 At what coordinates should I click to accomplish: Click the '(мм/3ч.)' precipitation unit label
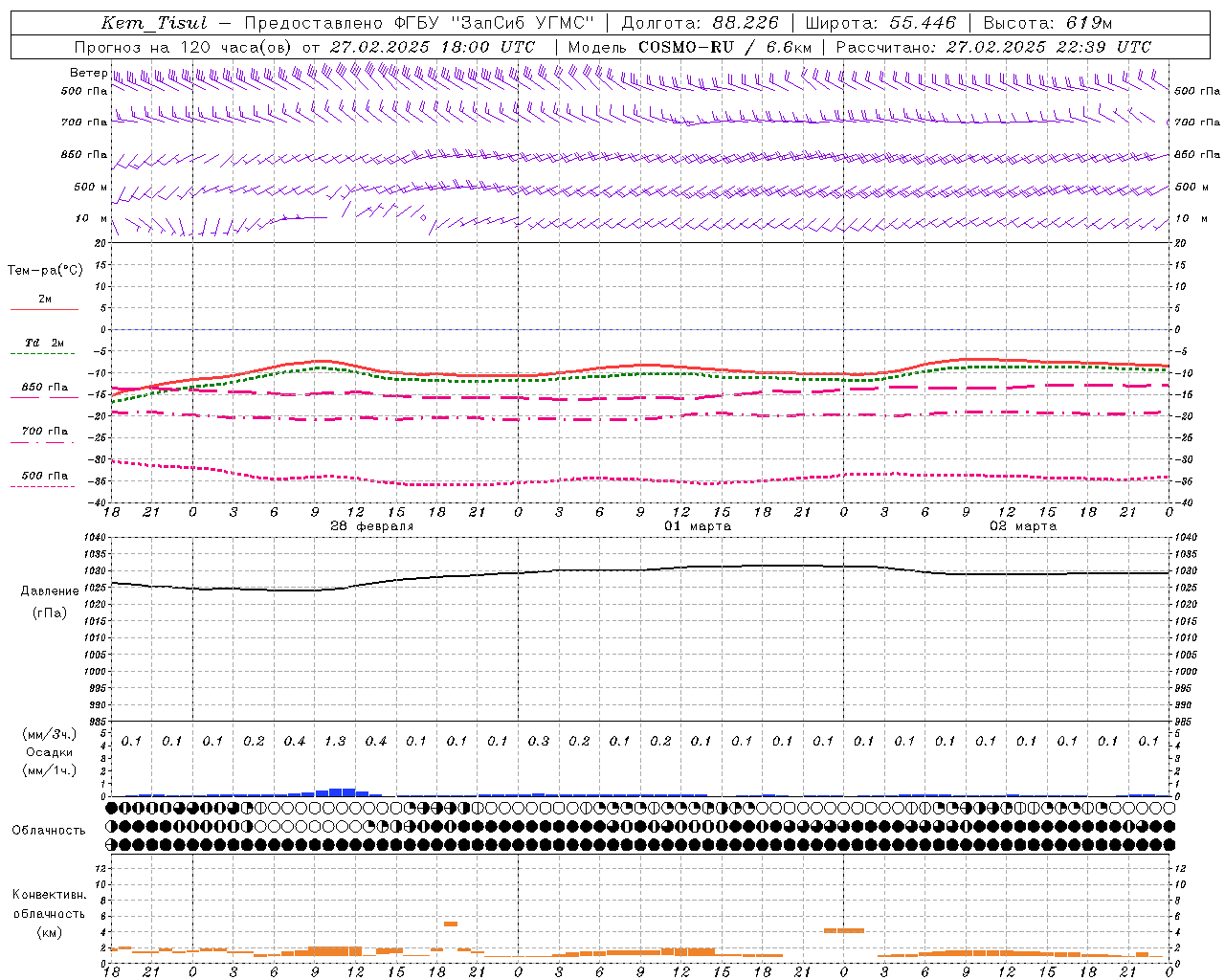[x=50, y=735]
